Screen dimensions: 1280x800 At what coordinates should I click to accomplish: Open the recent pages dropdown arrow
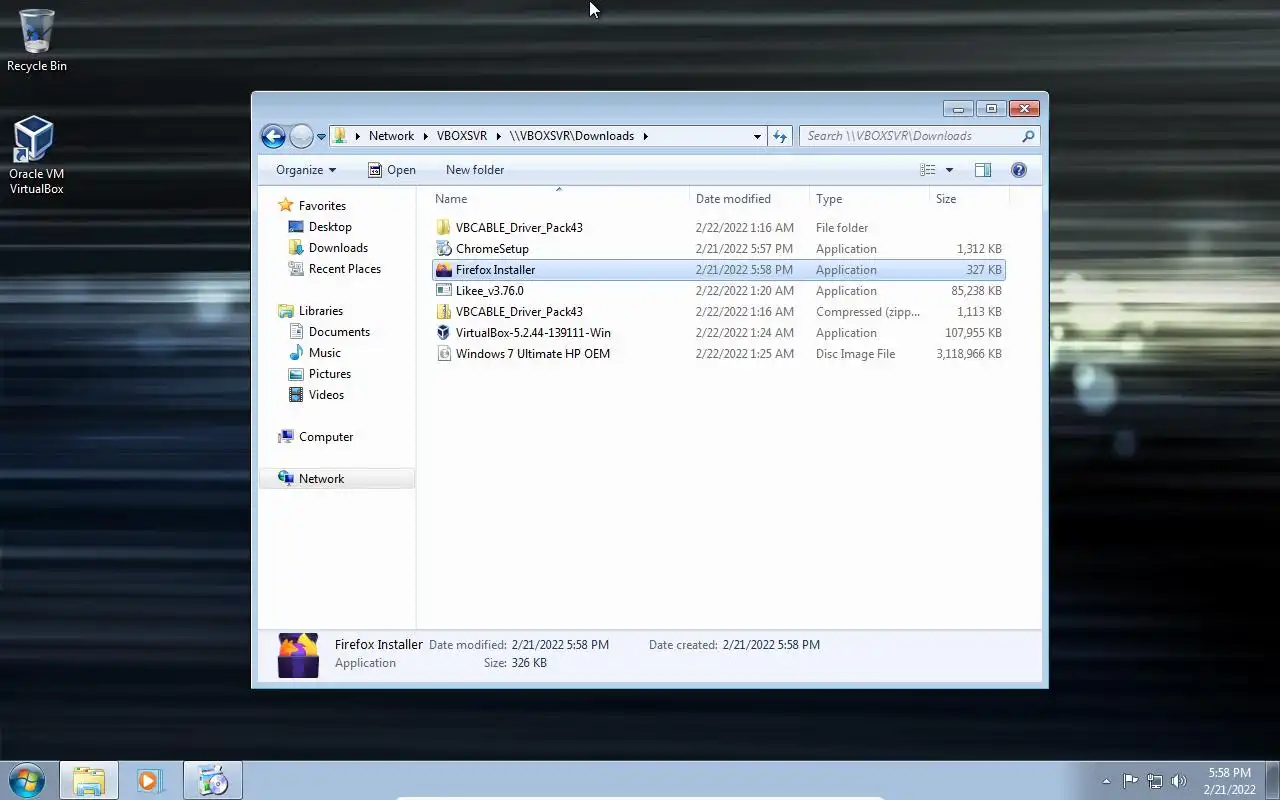[x=322, y=137]
